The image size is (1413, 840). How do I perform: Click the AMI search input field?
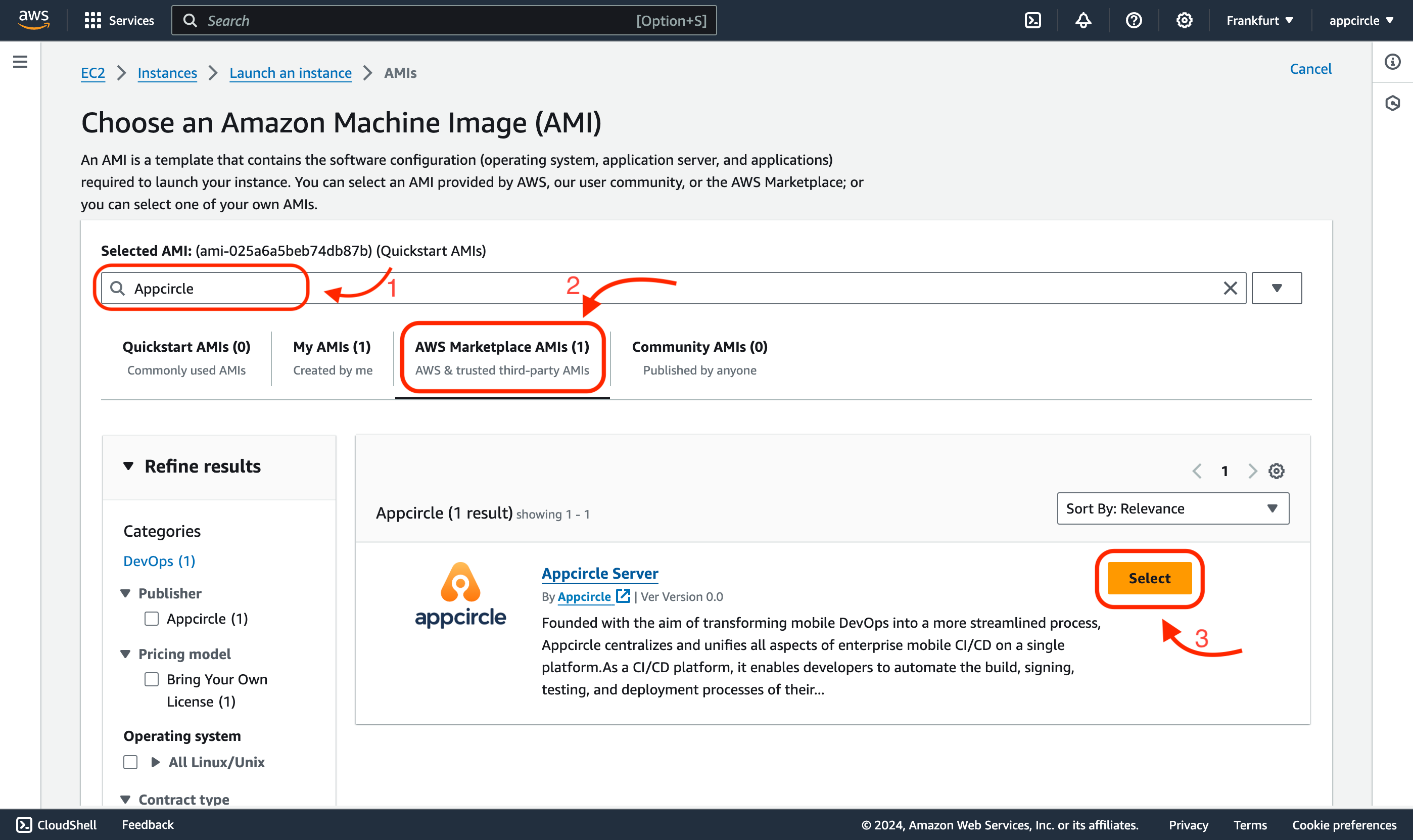pos(673,288)
